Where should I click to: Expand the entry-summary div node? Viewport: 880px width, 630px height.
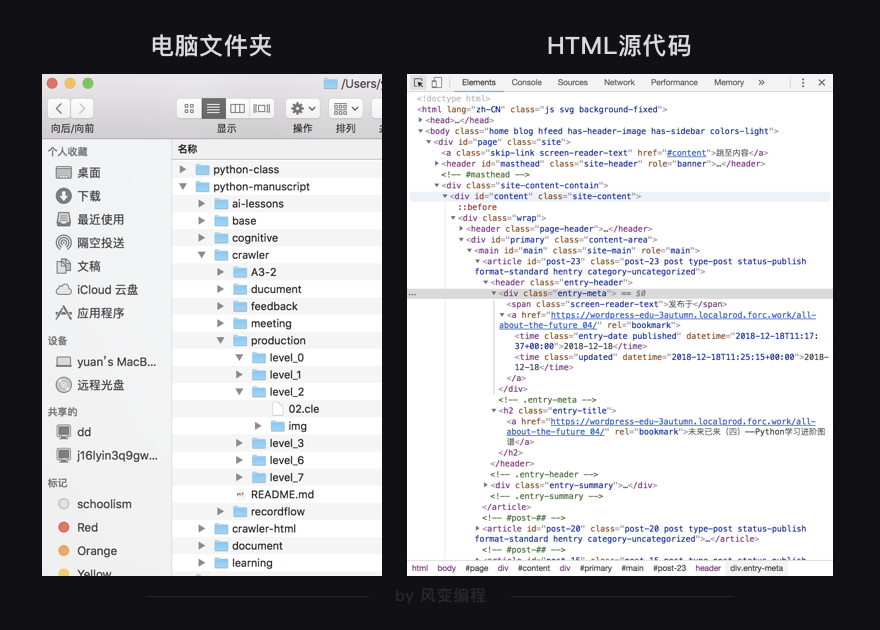pos(485,485)
